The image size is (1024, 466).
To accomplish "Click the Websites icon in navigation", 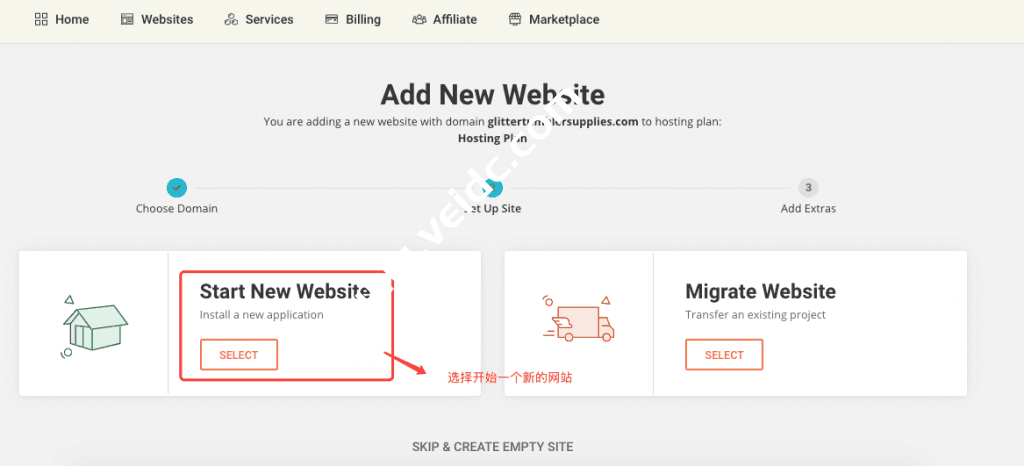I will [127, 20].
